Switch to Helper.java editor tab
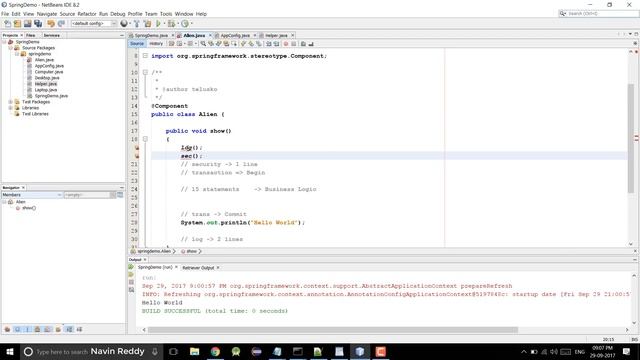Image resolution: width=640 pixels, height=360 pixels. [x=276, y=36]
